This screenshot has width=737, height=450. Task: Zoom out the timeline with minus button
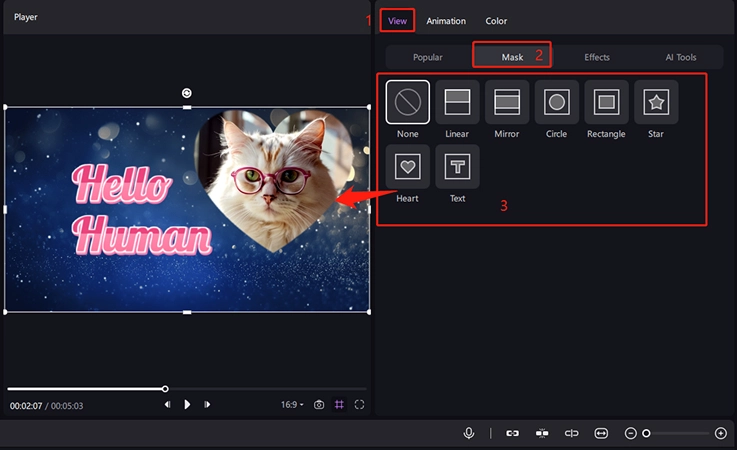[x=630, y=433]
